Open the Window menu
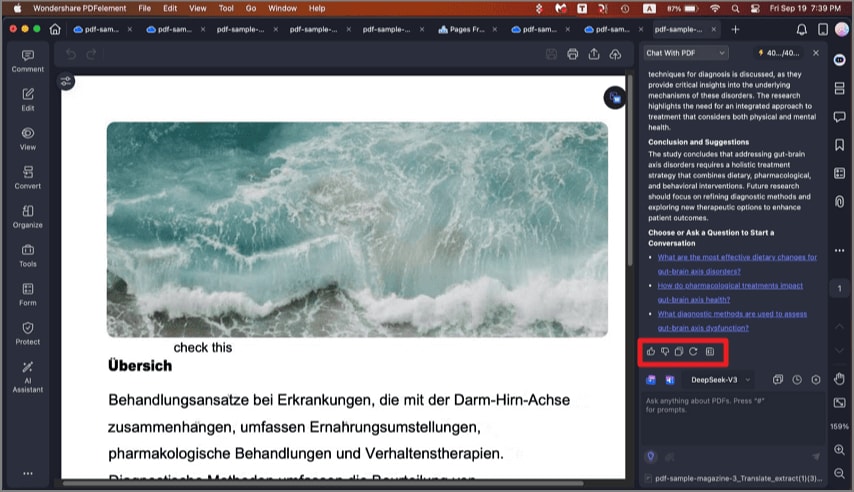 (x=282, y=8)
